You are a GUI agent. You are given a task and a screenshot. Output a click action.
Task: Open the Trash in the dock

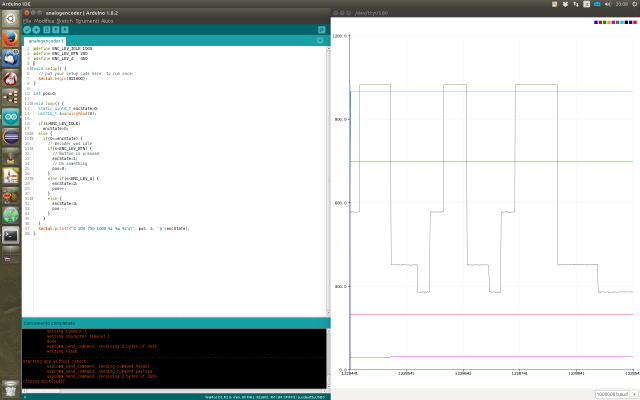(11, 389)
